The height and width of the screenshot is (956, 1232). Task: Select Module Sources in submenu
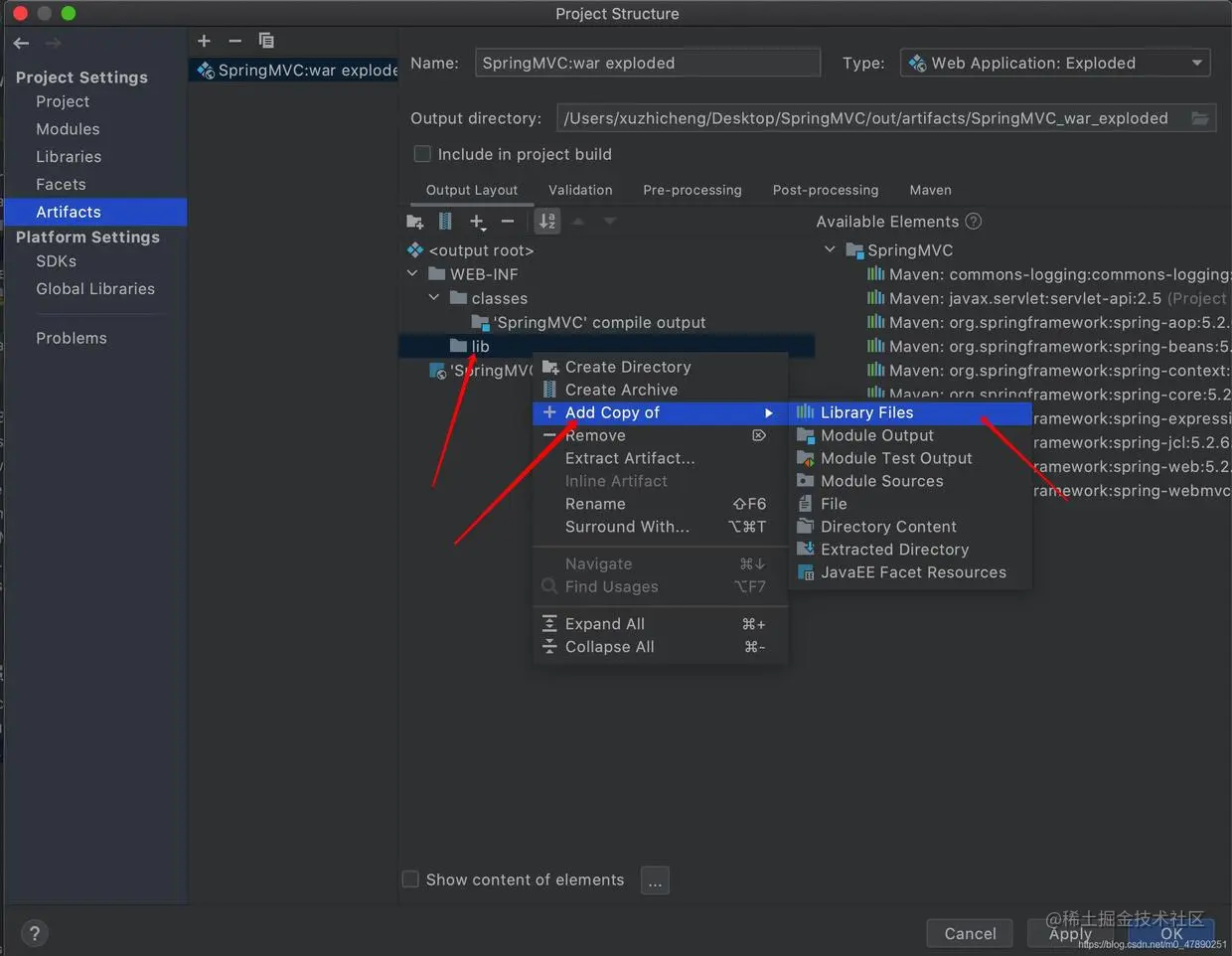(911, 481)
